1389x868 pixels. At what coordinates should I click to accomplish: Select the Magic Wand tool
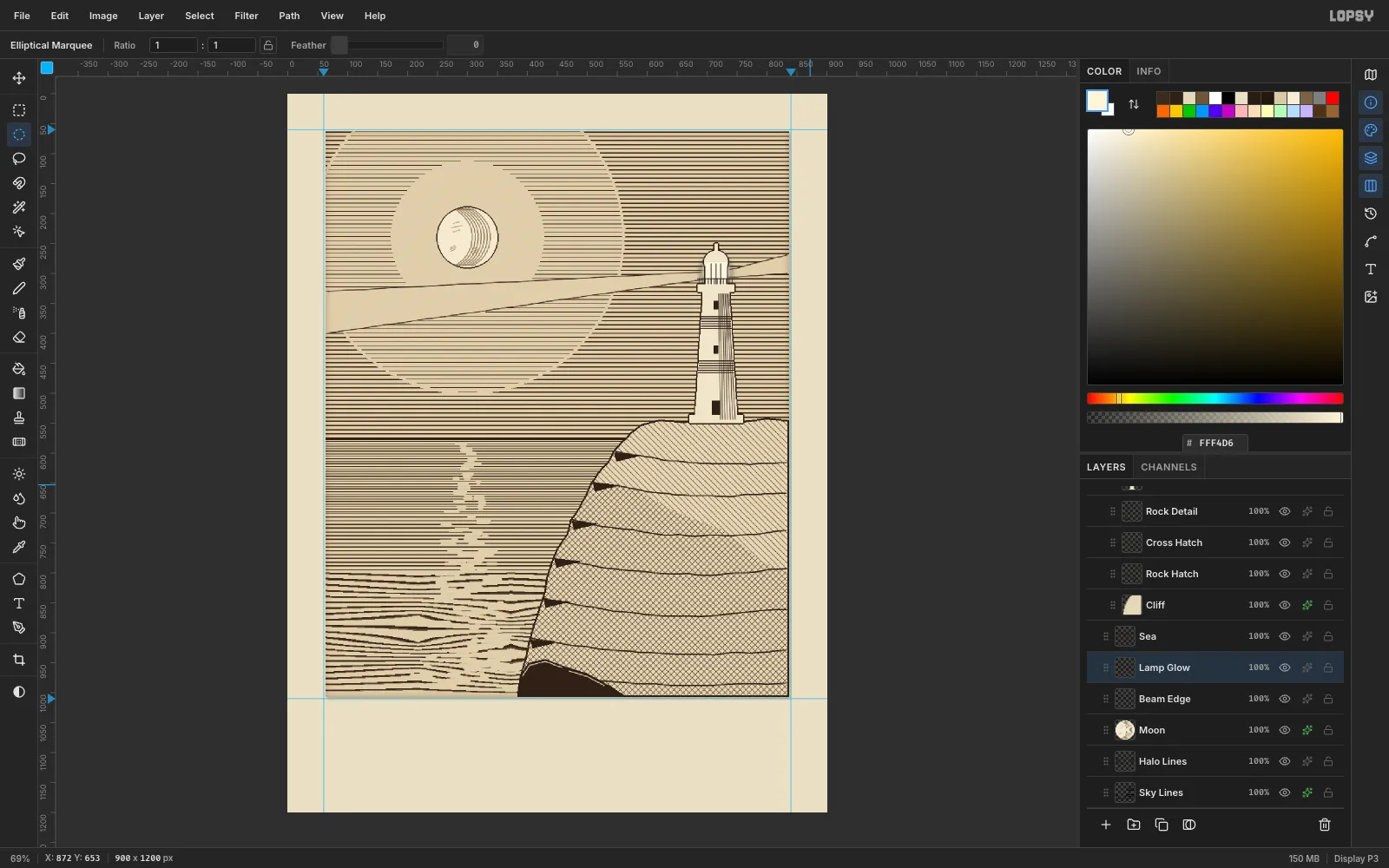coord(19,207)
